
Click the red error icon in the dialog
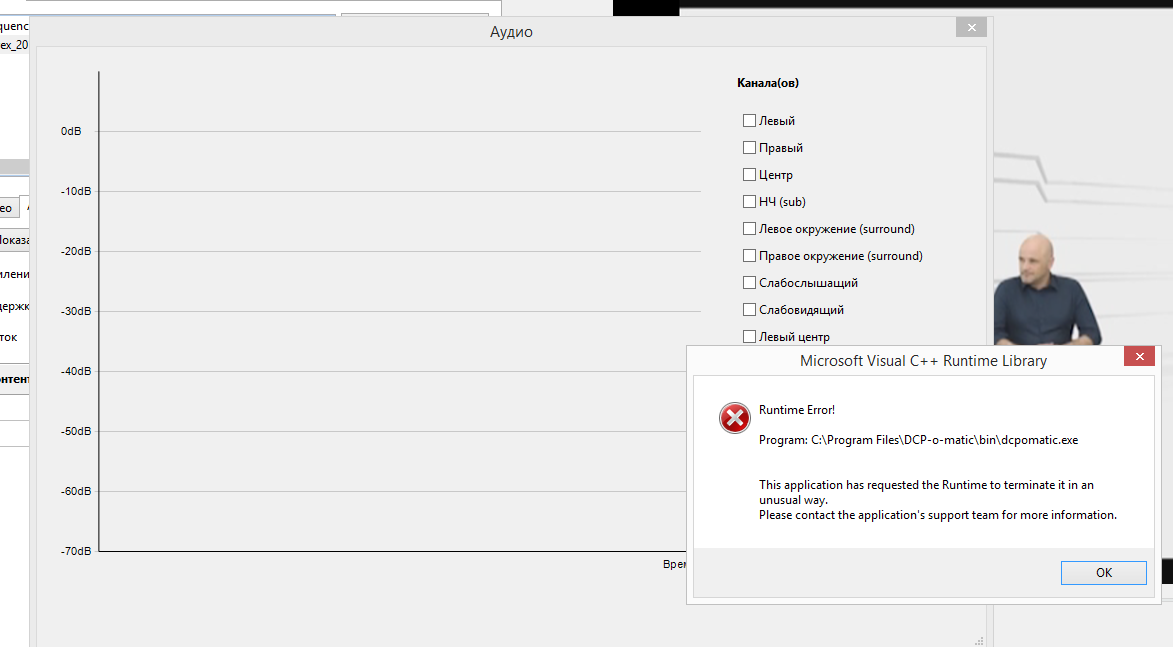coord(735,417)
